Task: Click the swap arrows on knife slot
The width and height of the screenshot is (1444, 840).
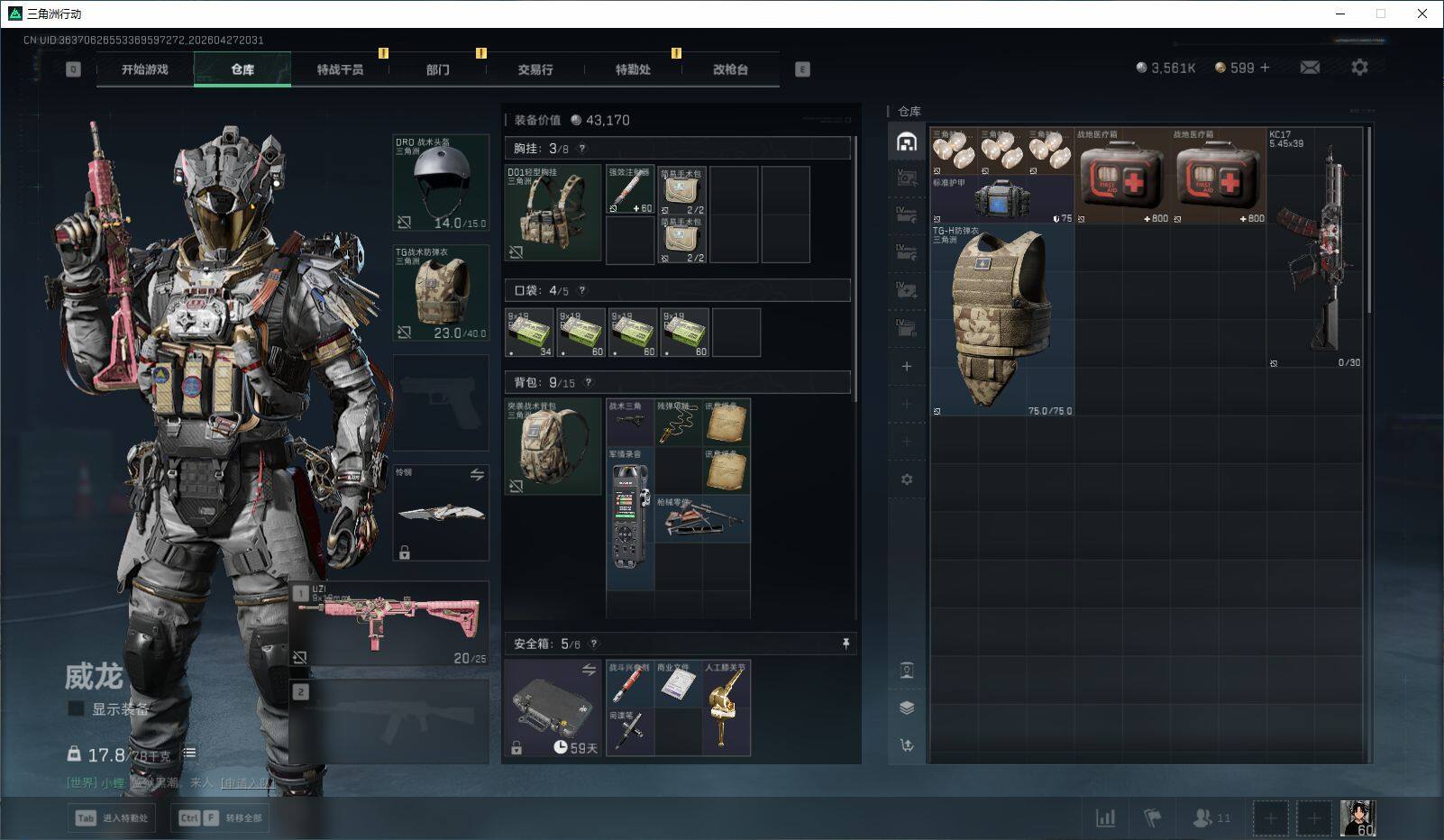Action: (x=477, y=474)
